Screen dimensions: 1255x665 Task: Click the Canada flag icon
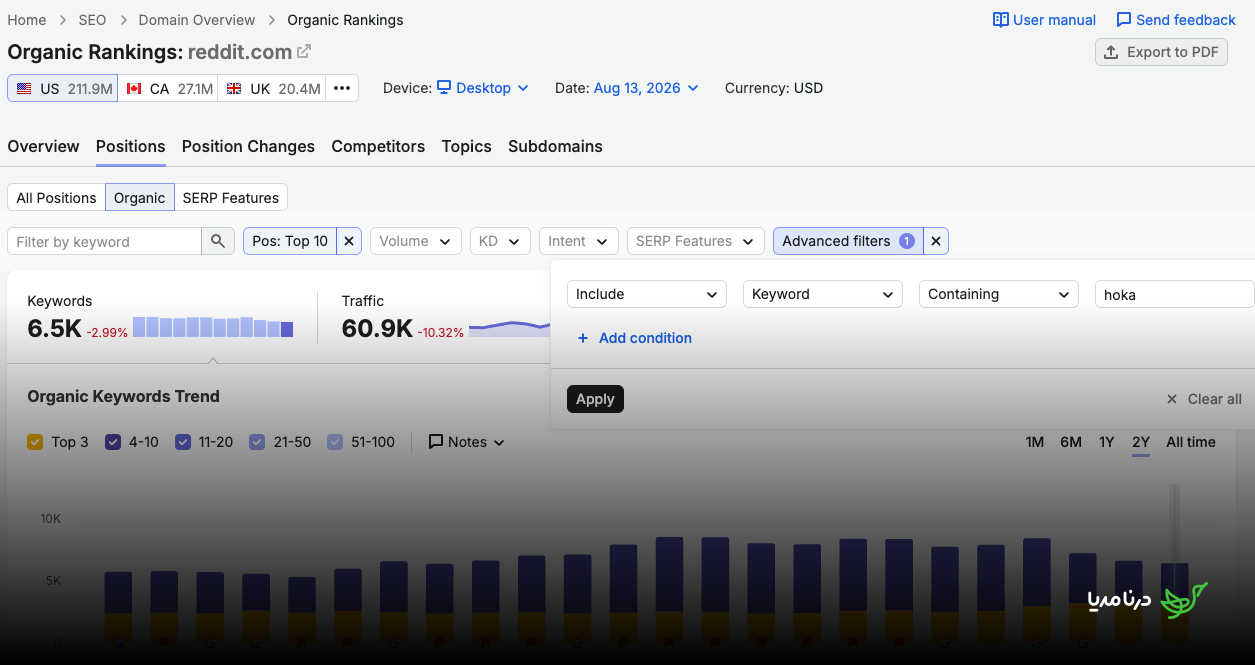pyautogui.click(x=134, y=89)
